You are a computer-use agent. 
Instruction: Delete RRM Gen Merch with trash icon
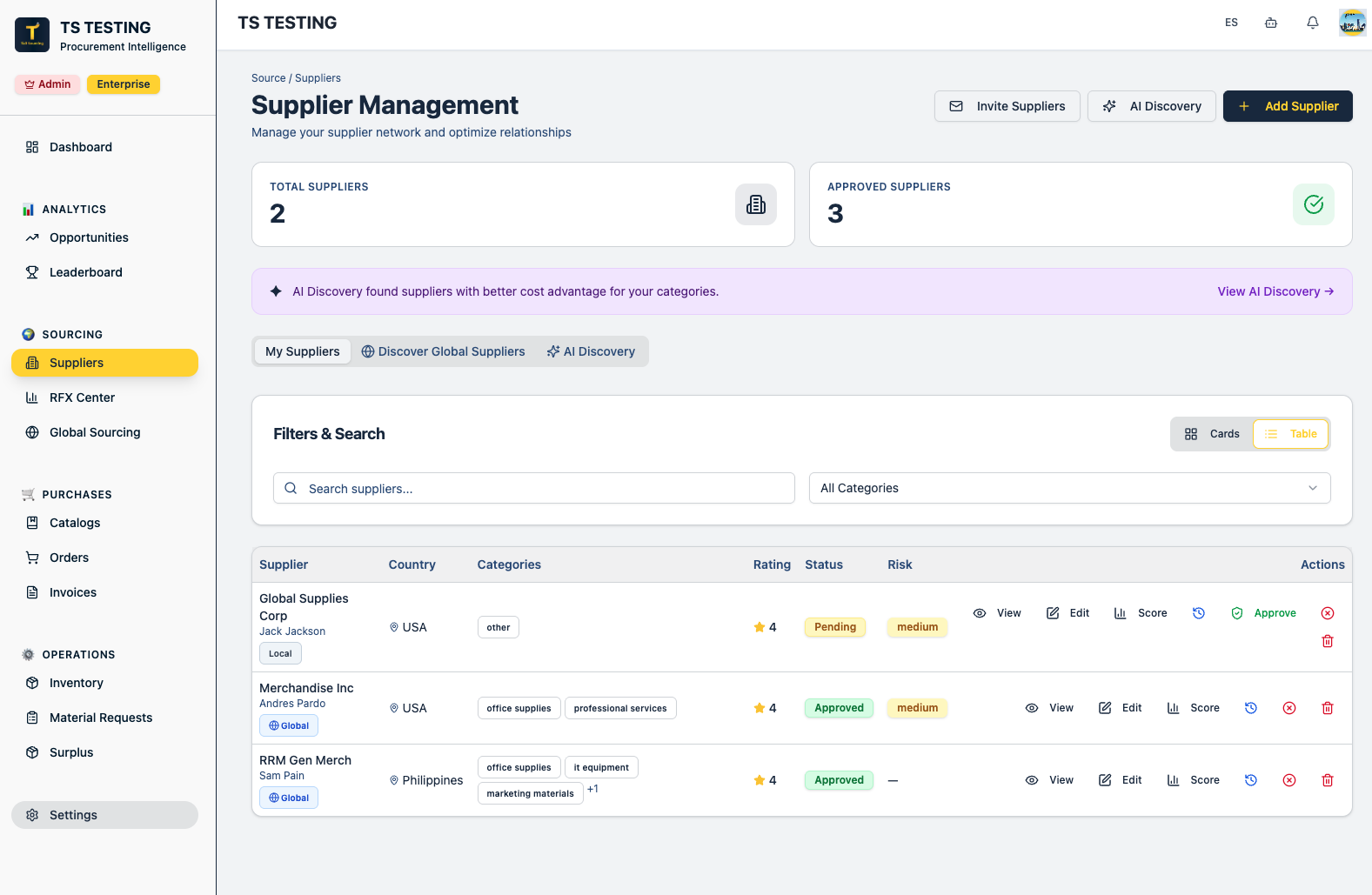tap(1328, 780)
